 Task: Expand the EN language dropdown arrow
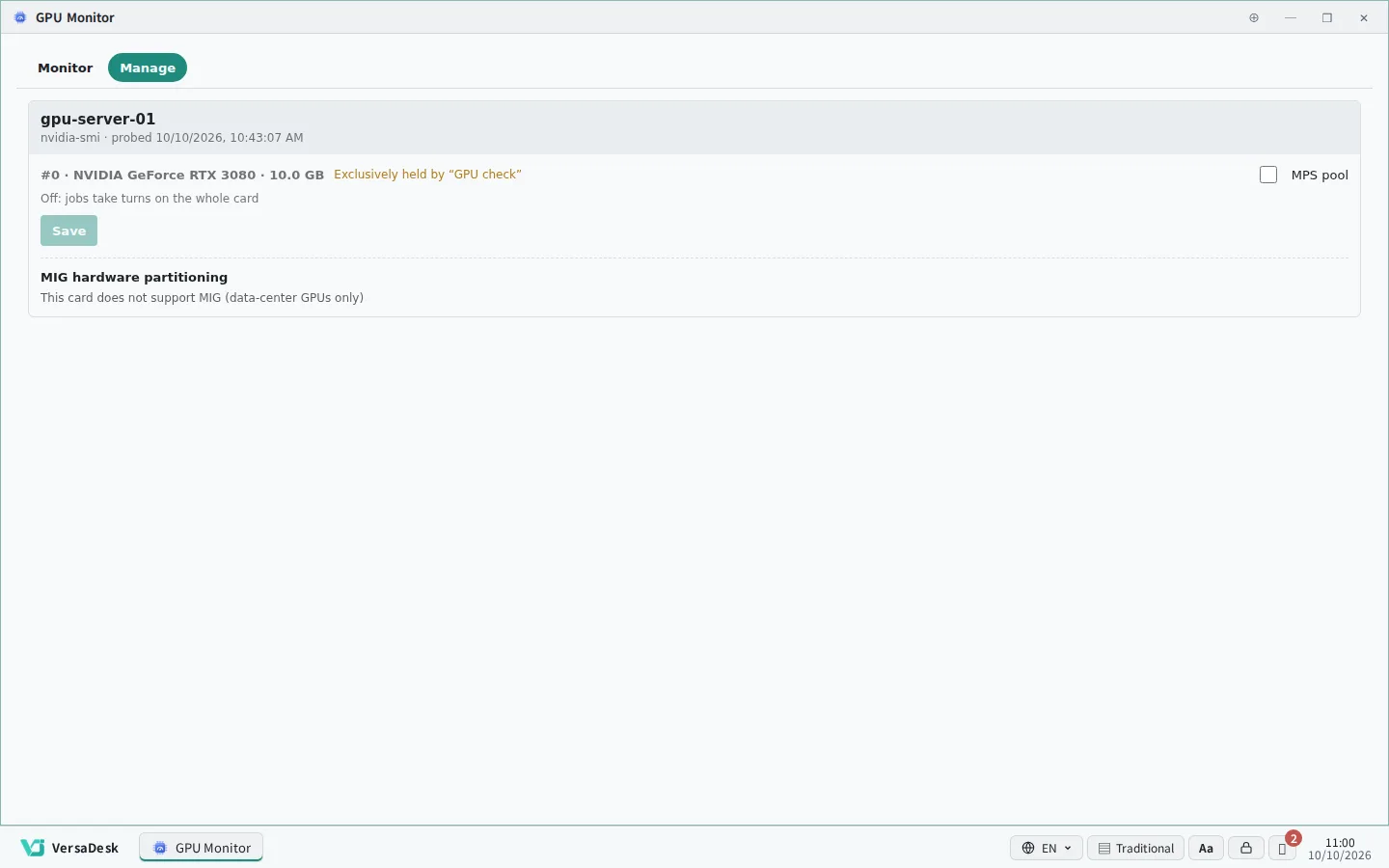point(1068,849)
